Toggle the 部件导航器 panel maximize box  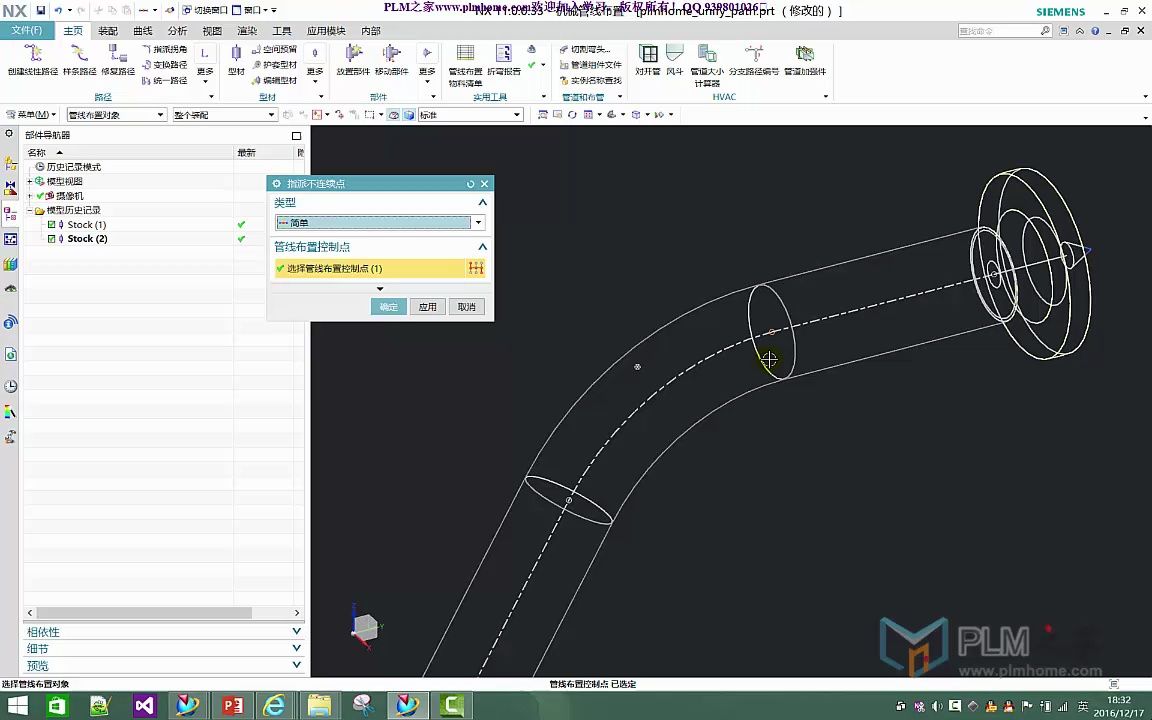point(296,135)
